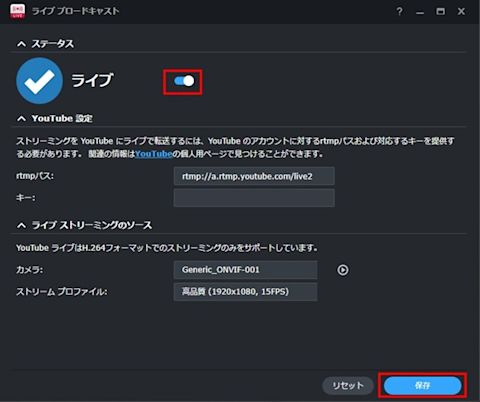Close the Live Broadcast window
480x402 pixels.
[x=461, y=12]
